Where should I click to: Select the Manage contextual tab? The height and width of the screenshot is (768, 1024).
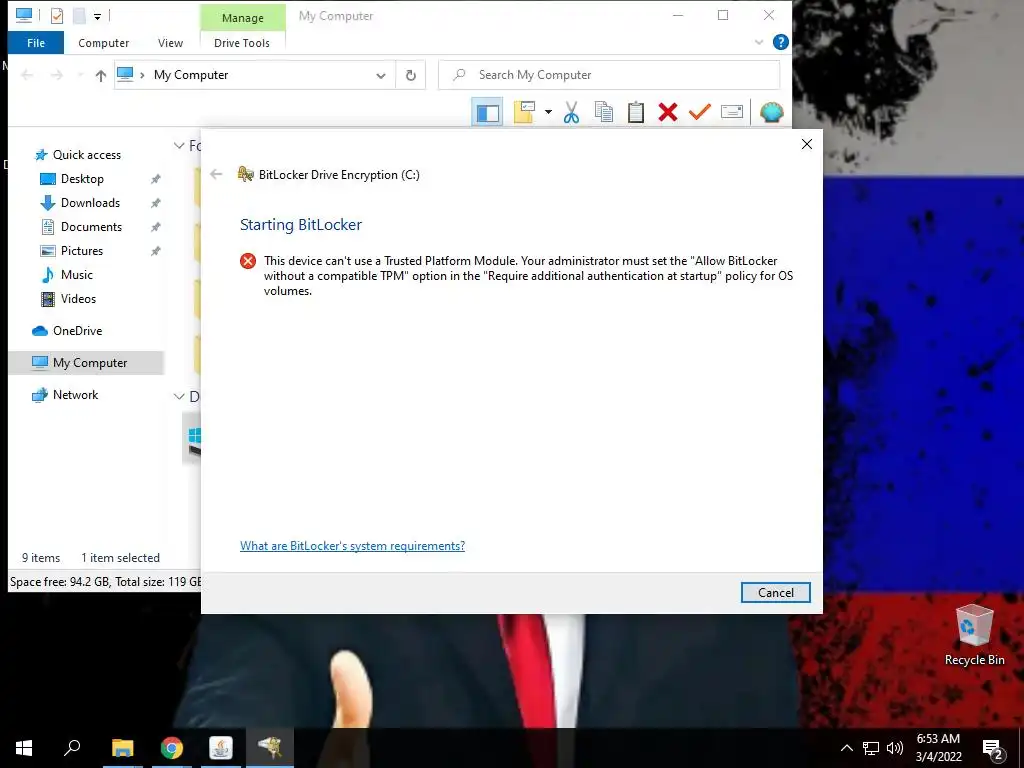(x=242, y=18)
